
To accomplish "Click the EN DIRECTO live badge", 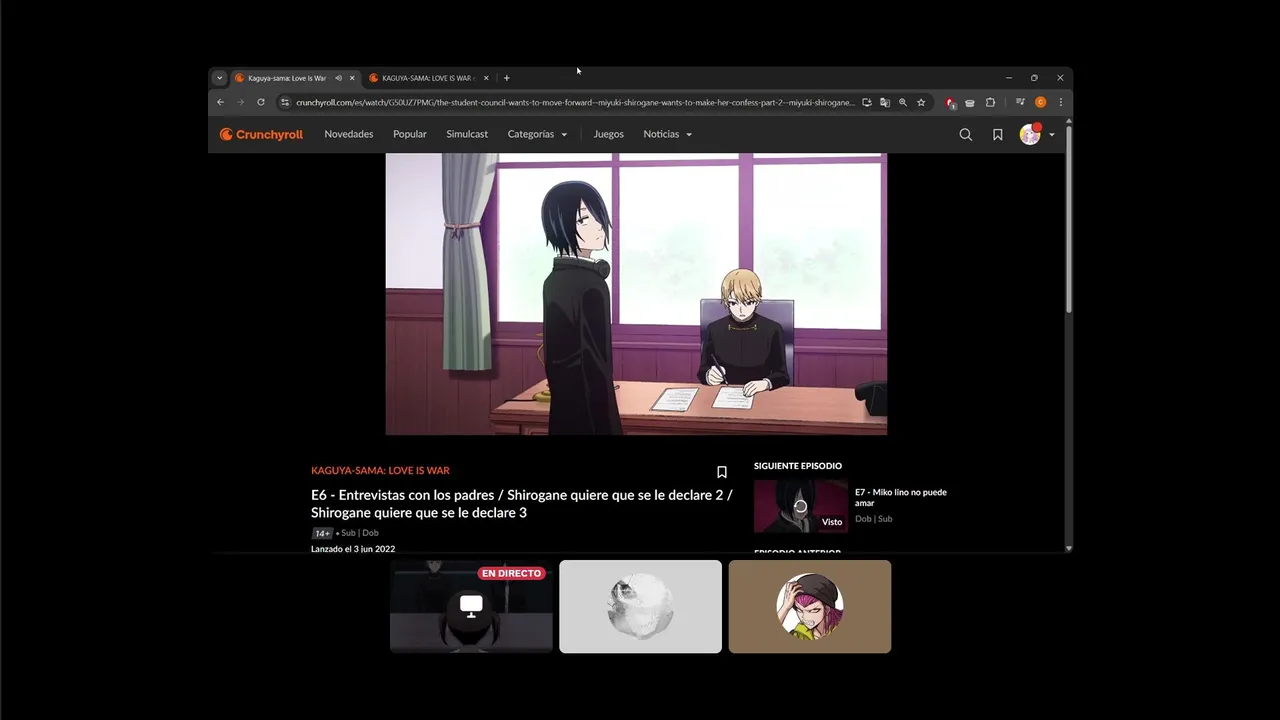I will pyautogui.click(x=511, y=573).
